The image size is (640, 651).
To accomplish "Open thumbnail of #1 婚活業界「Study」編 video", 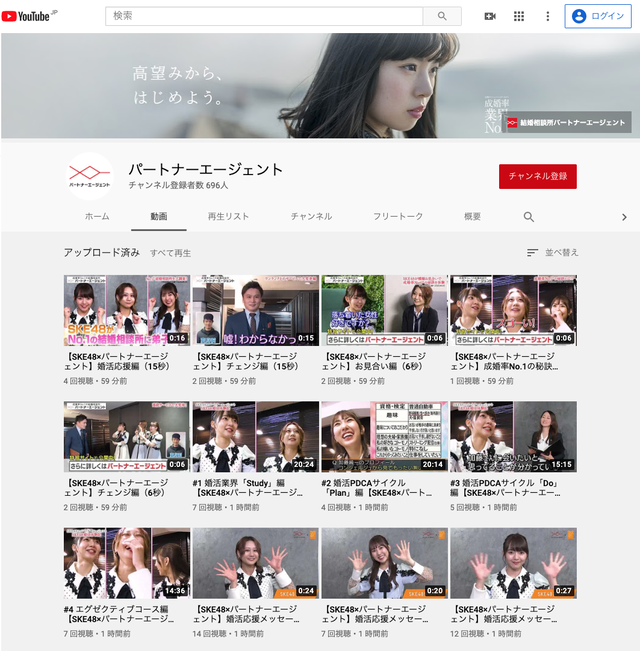I will [x=256, y=436].
